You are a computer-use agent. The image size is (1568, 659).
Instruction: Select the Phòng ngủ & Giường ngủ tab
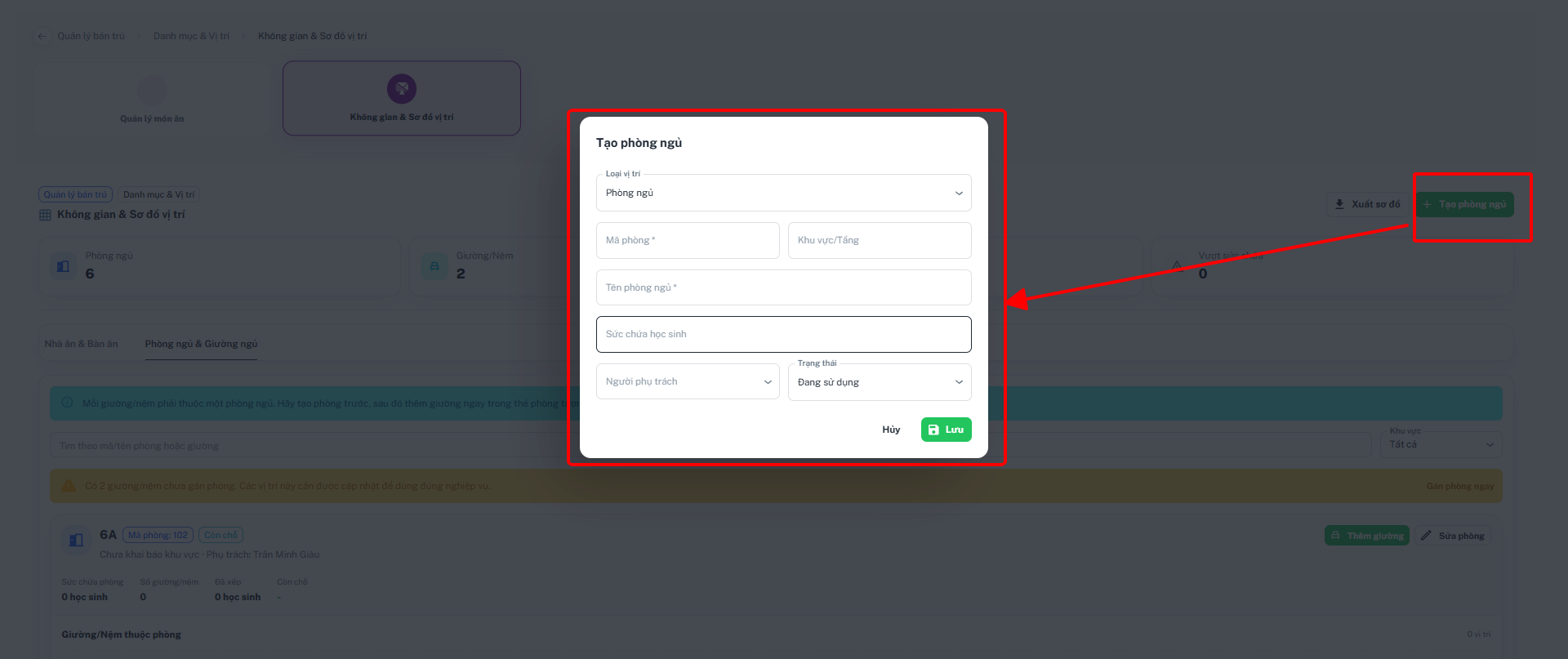(201, 344)
